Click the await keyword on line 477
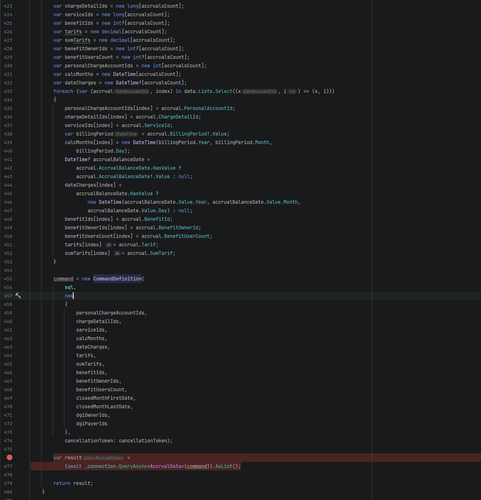Viewport: 481px width, 500px height. [x=74, y=466]
